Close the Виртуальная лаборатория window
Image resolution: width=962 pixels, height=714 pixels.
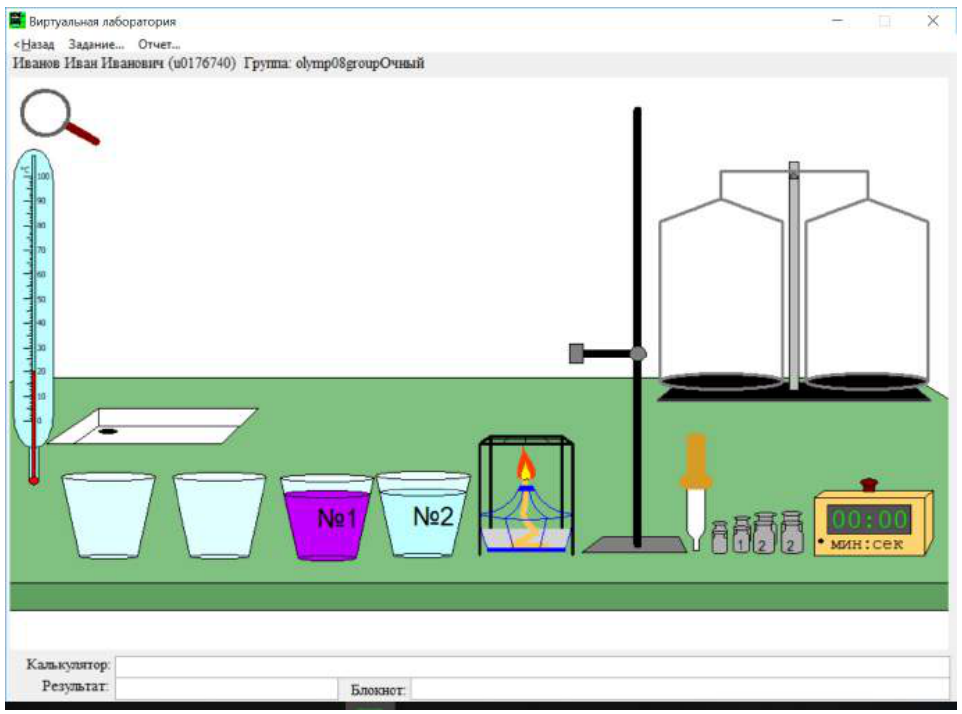933,21
